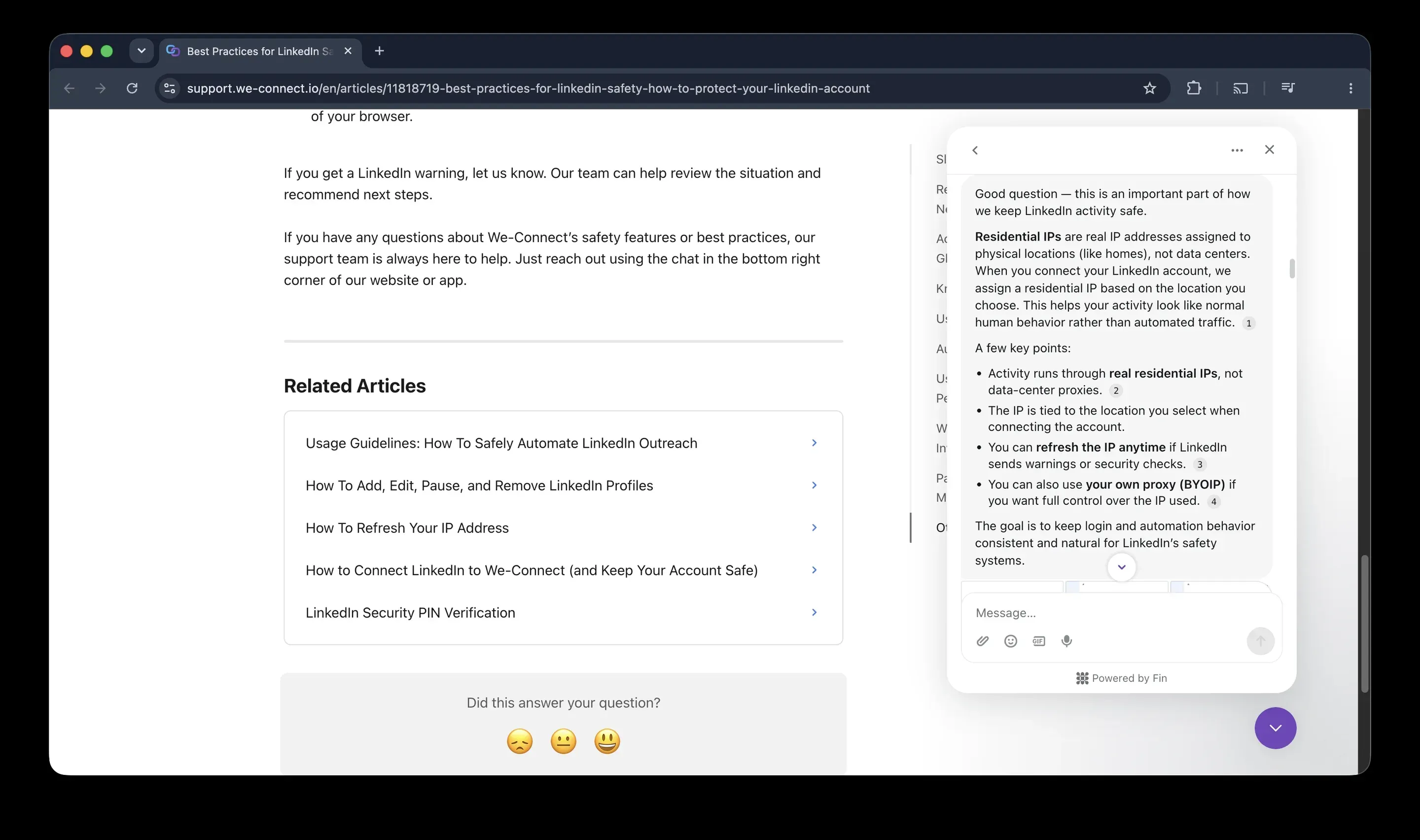The height and width of the screenshot is (840, 1420).
Task: Rate article with disappointed face emoji
Action: [520, 741]
